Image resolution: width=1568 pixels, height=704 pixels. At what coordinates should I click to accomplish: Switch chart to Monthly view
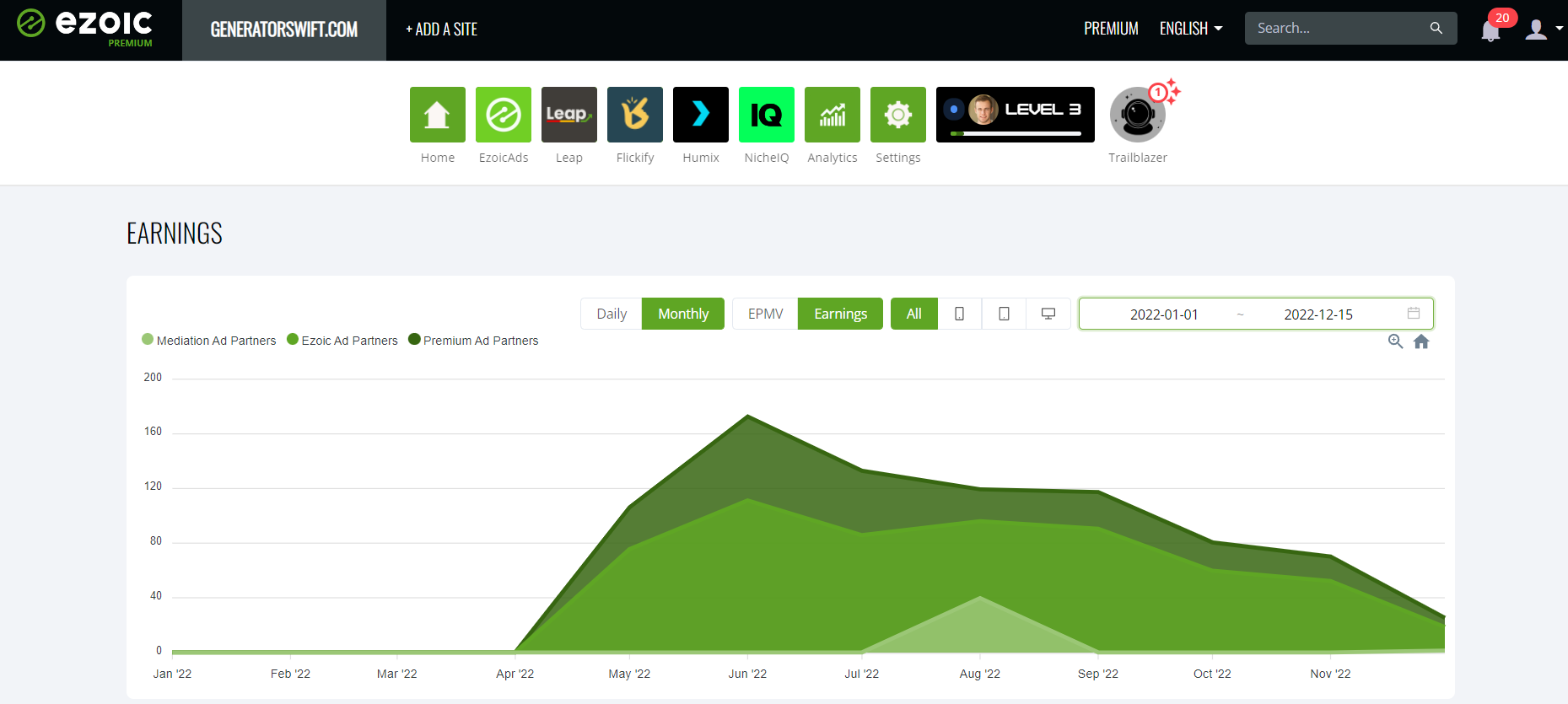click(683, 314)
